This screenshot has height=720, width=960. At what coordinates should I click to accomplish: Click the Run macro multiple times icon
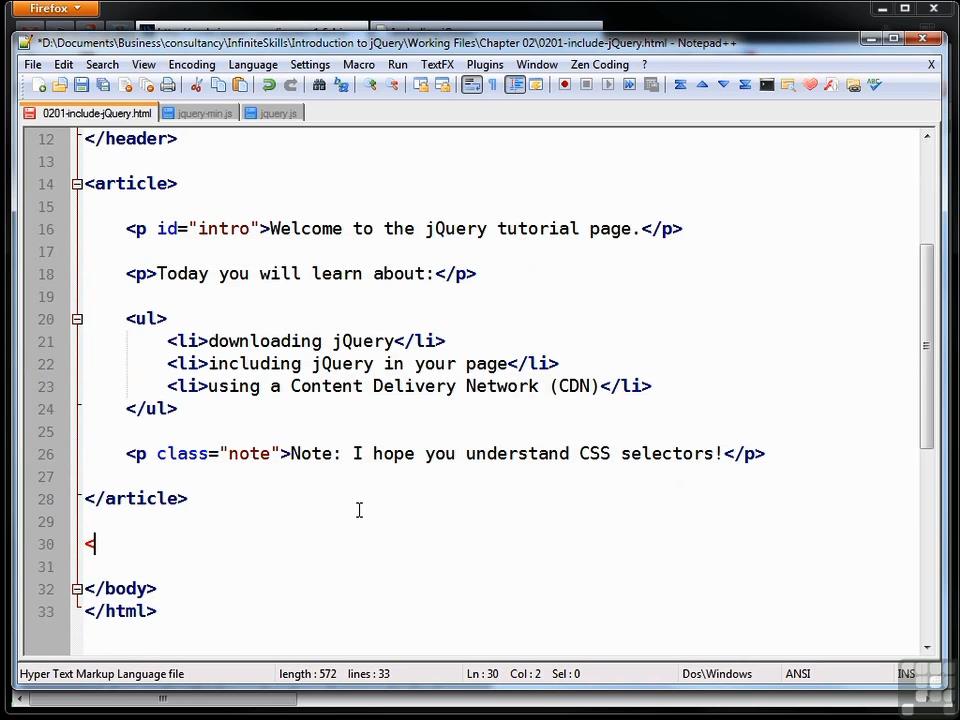point(629,84)
